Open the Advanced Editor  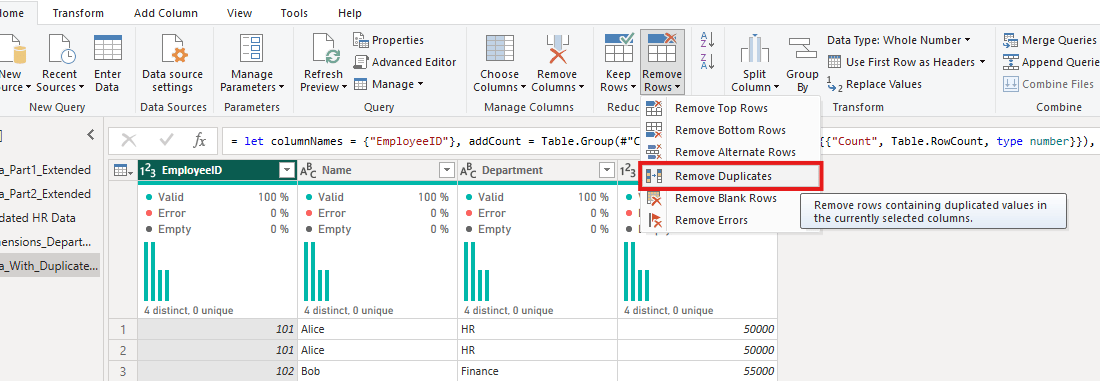pos(405,62)
